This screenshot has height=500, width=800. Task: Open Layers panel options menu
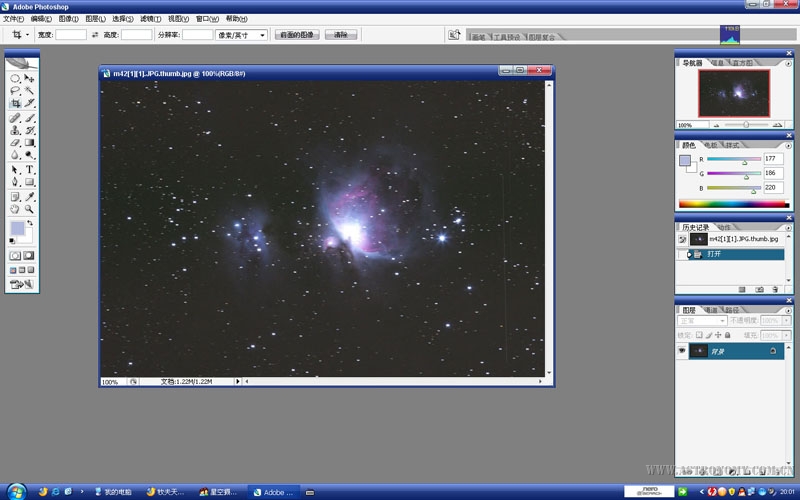click(788, 310)
